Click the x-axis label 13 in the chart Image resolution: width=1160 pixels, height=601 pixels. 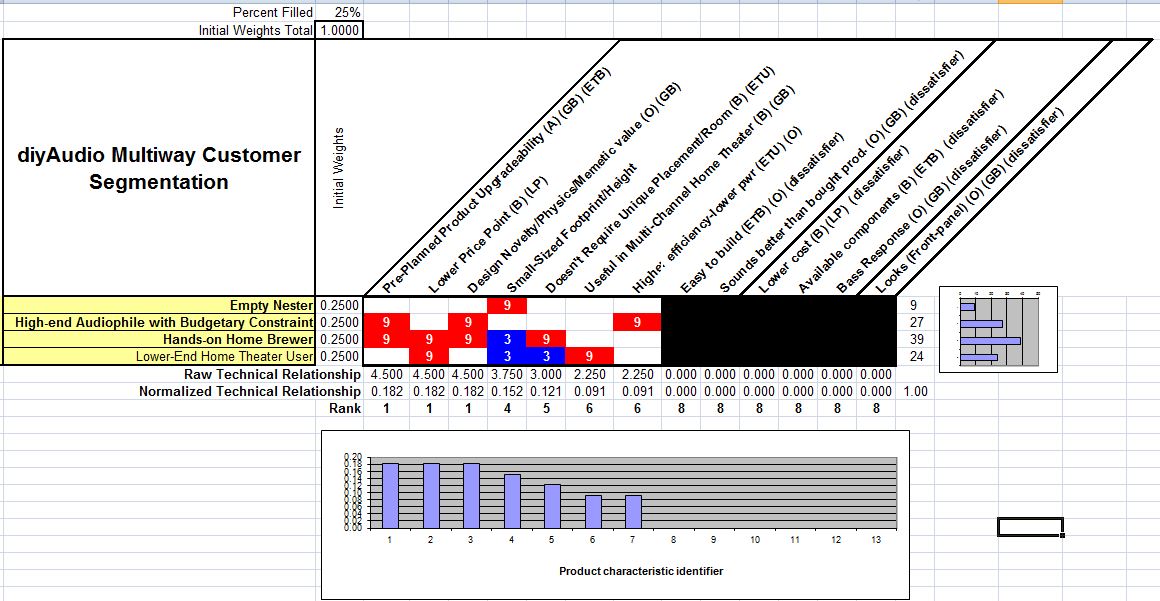coord(876,540)
